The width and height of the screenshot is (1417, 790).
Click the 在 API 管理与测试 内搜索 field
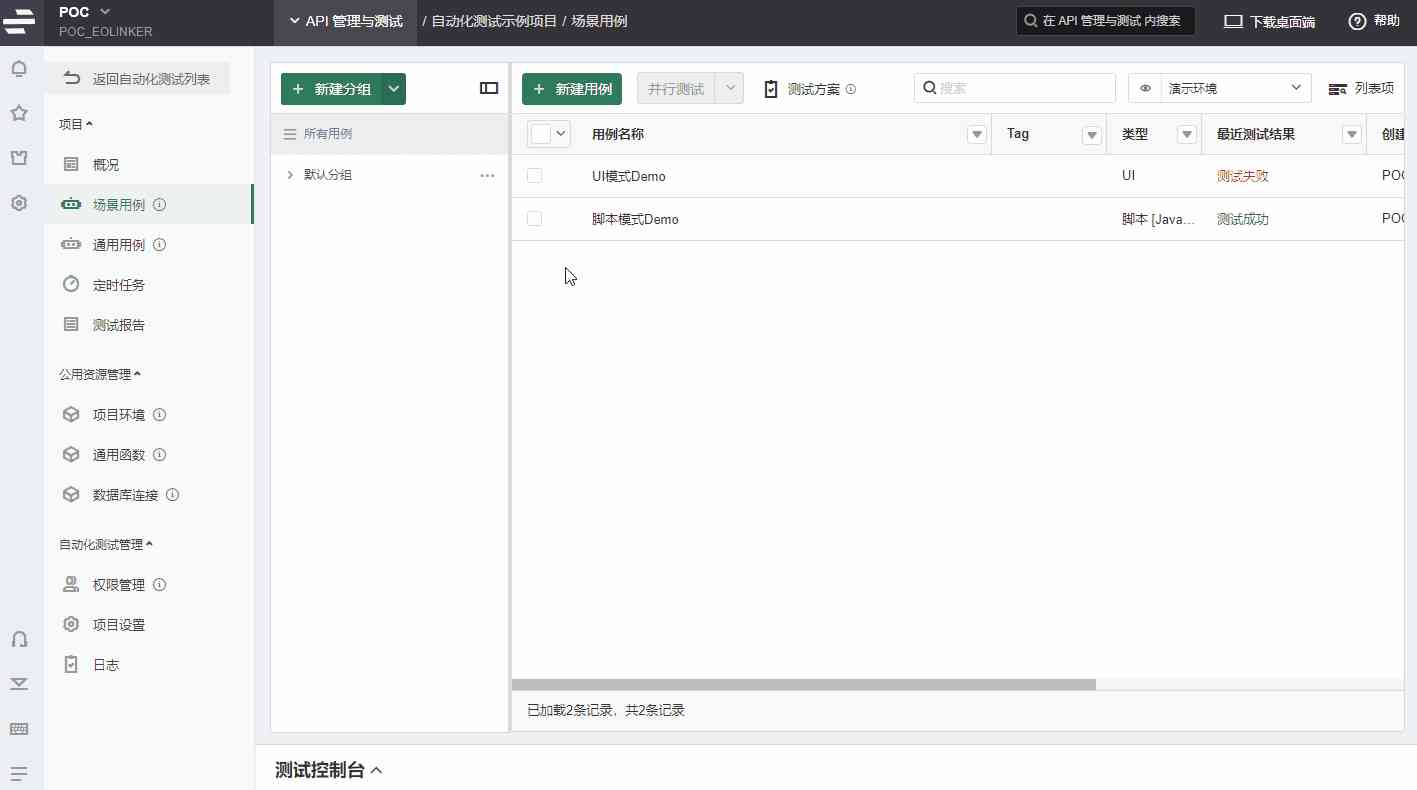1106,21
